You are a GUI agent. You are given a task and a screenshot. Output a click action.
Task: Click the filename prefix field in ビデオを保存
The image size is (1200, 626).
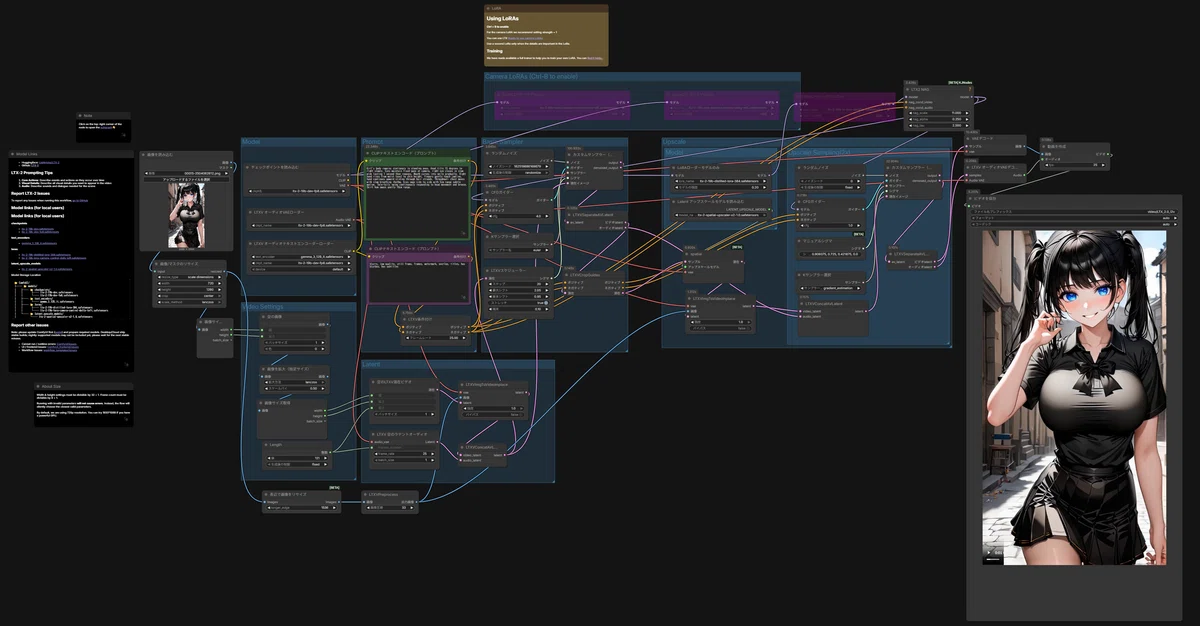pos(1075,212)
